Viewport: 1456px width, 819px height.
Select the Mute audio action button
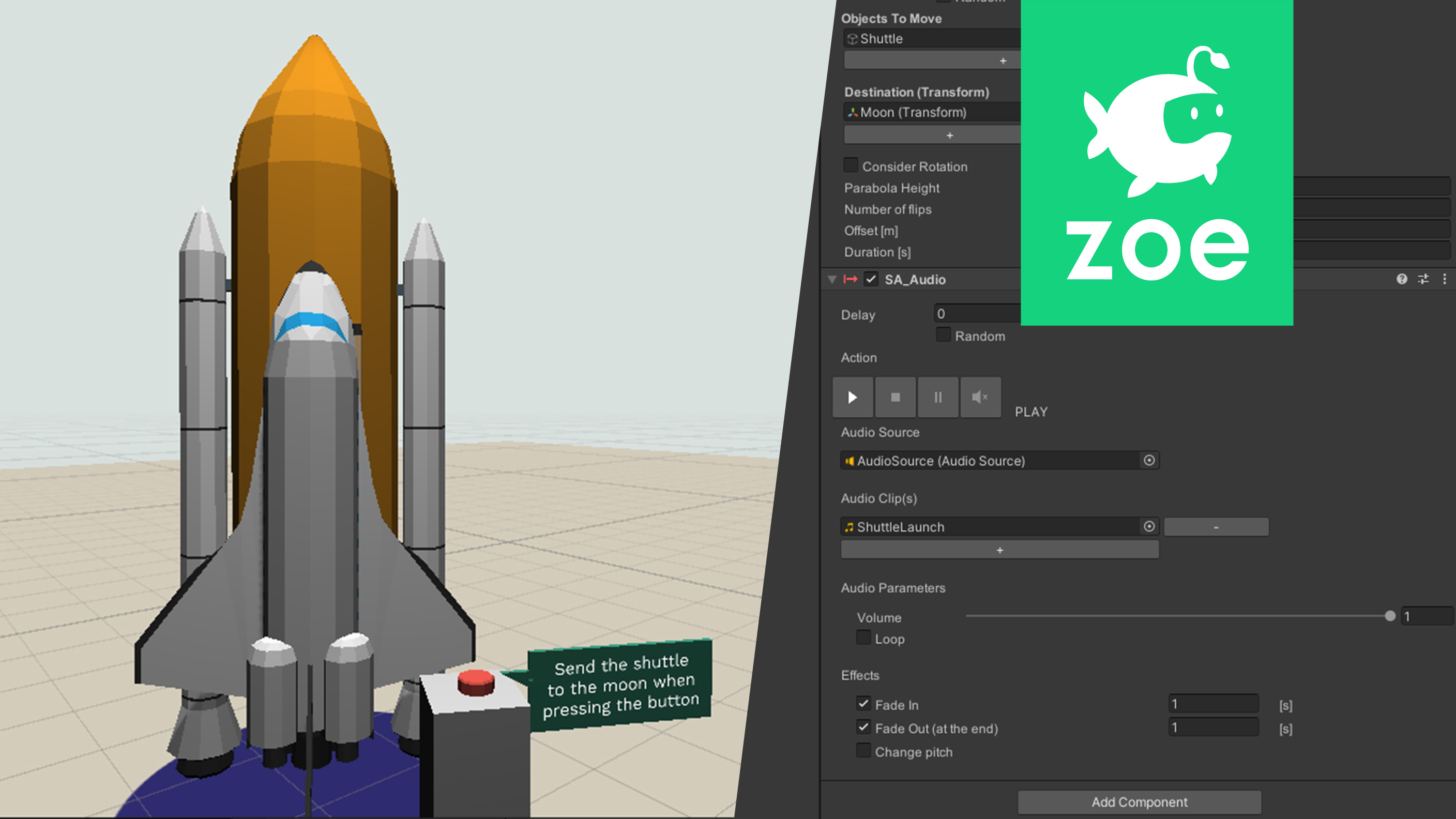[980, 397]
